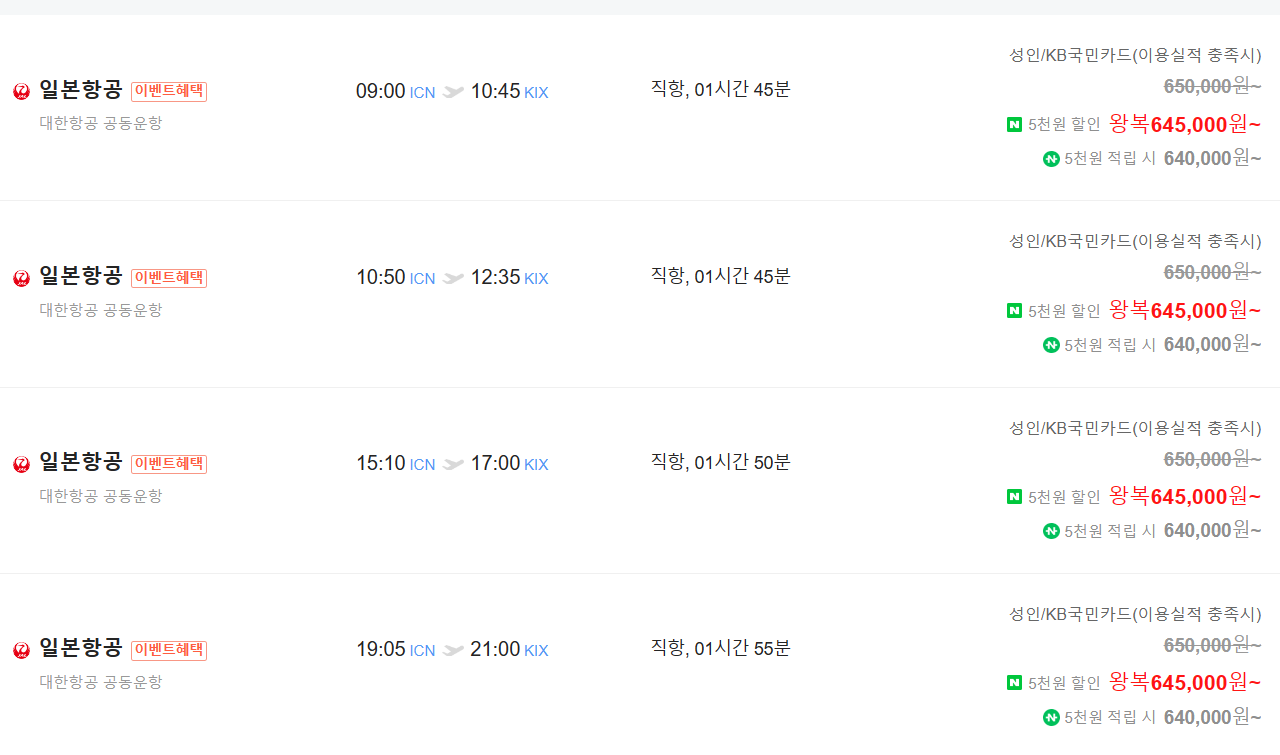The width and height of the screenshot is (1280, 755).
Task: Click the KIX airport code on the 19:05 flight
Action: click(x=536, y=651)
